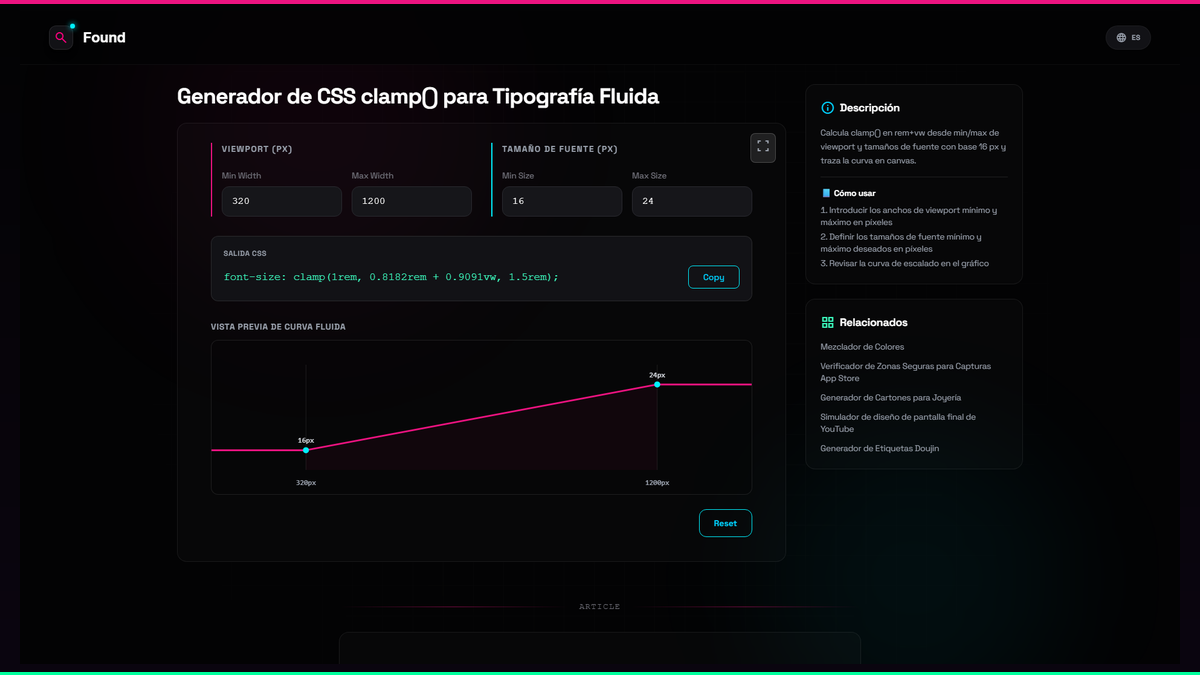Copy the generated CSS clamp output
This screenshot has width=1200, height=675.
[x=714, y=277]
